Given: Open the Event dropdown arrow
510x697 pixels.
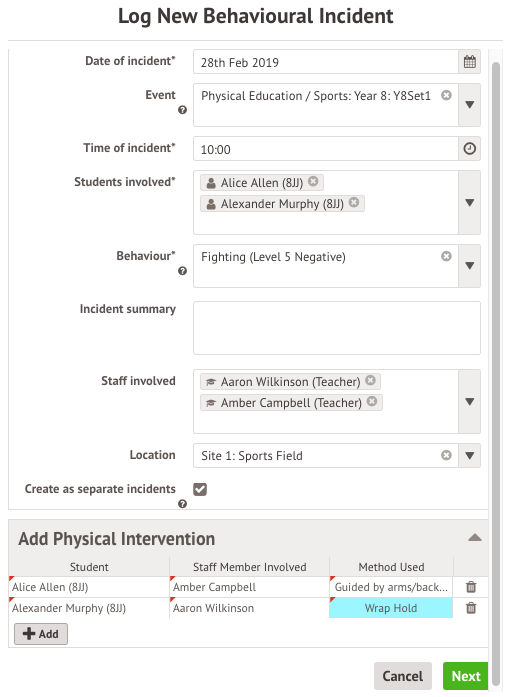Looking at the screenshot, I should coord(470,105).
